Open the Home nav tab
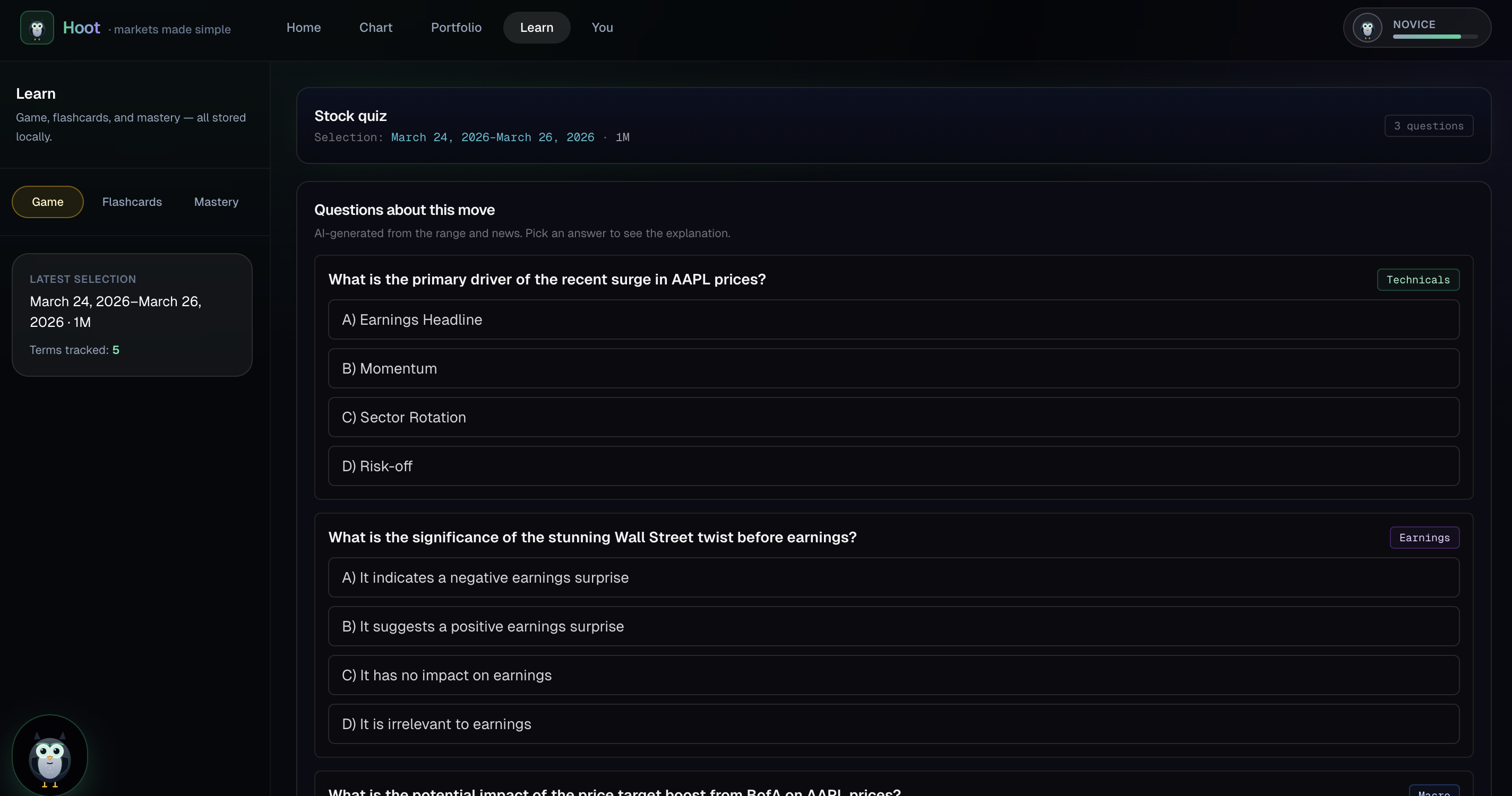Image resolution: width=1512 pixels, height=796 pixels. point(304,28)
